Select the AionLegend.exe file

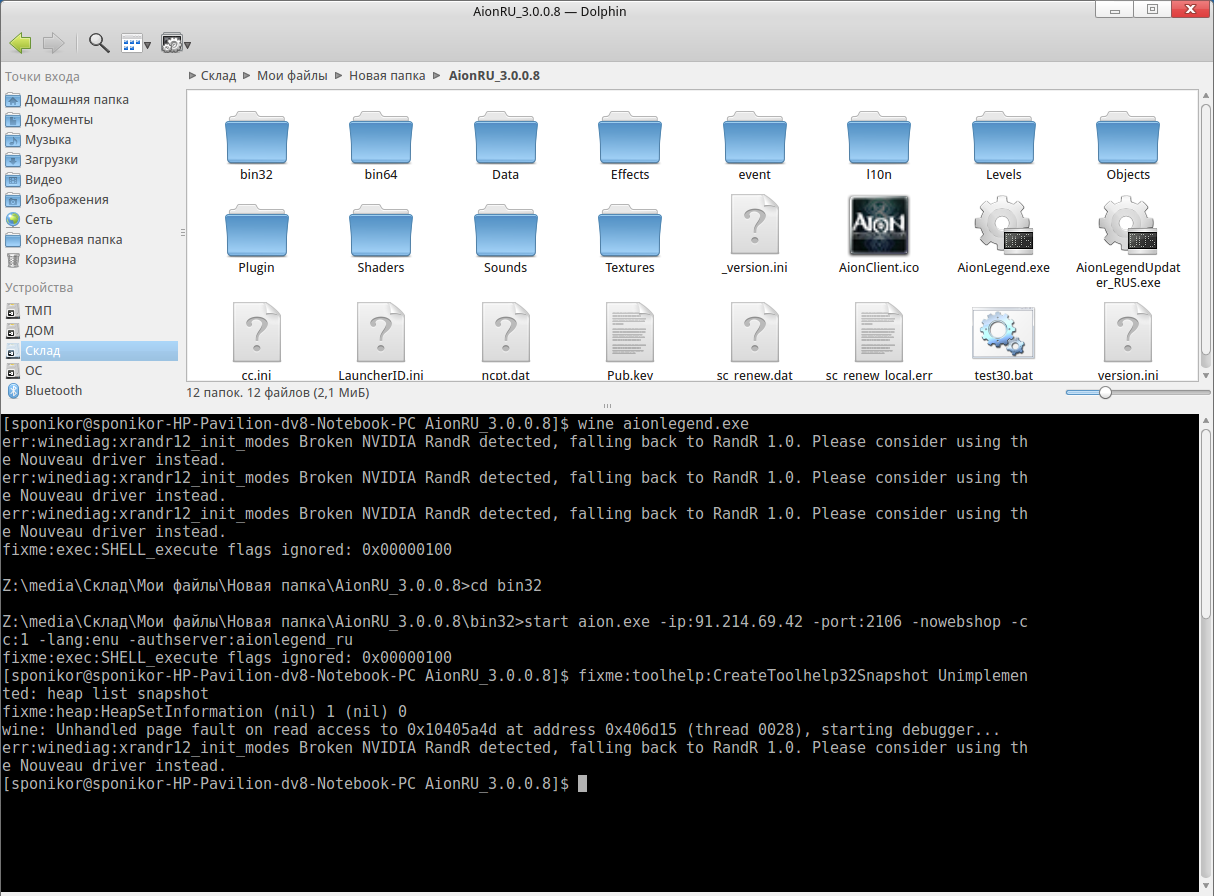[1003, 233]
